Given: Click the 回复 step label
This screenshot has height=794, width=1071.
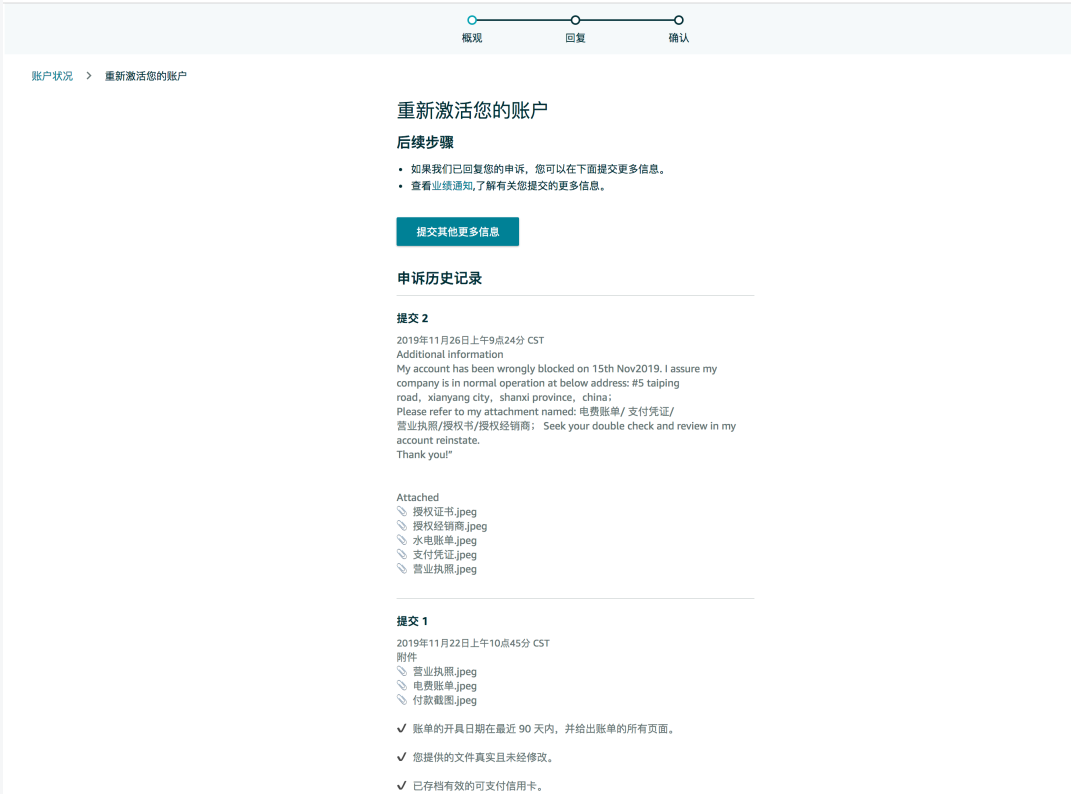Looking at the screenshot, I should click(575, 38).
